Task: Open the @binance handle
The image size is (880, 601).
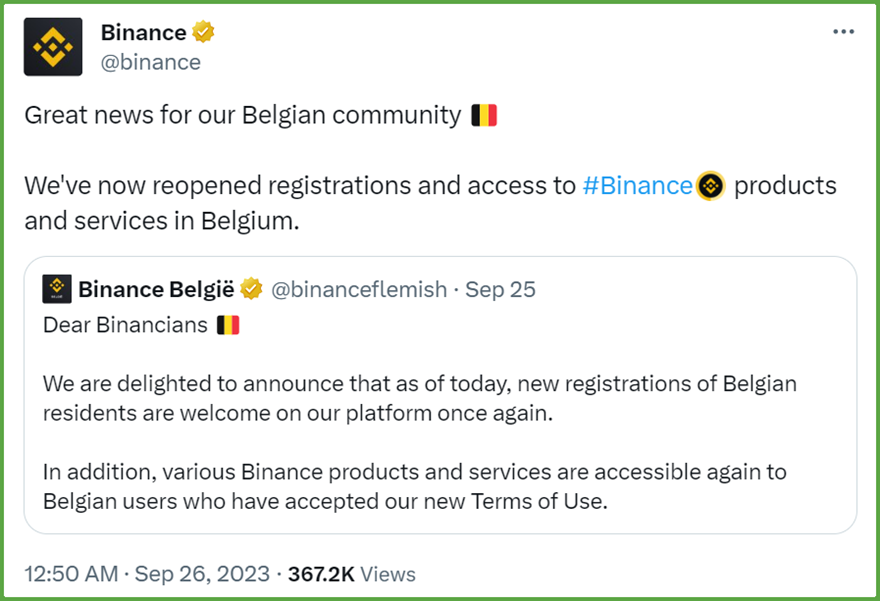Action: click(150, 62)
